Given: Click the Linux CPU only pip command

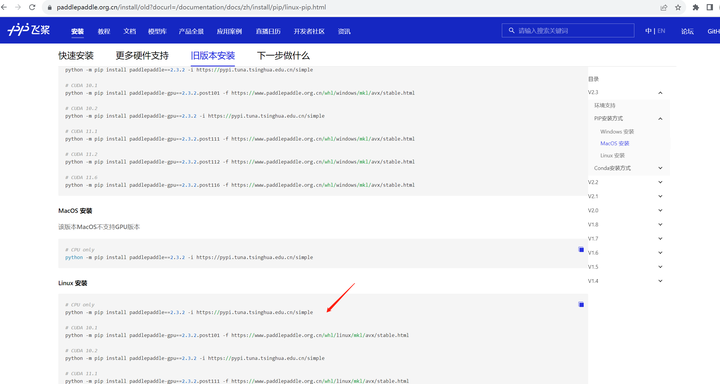Looking at the screenshot, I should tap(189, 312).
